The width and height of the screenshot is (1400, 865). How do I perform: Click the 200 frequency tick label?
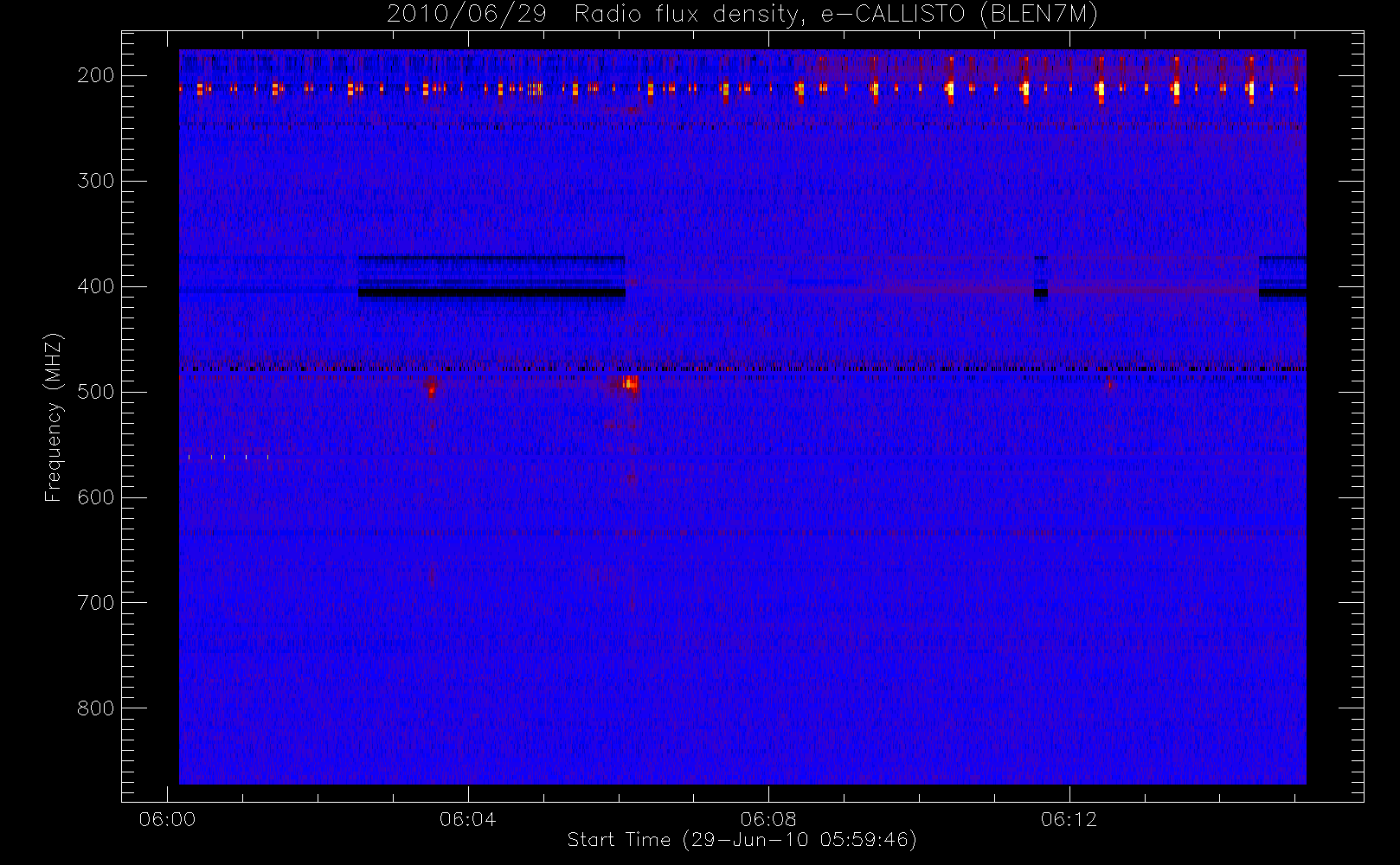(x=96, y=75)
